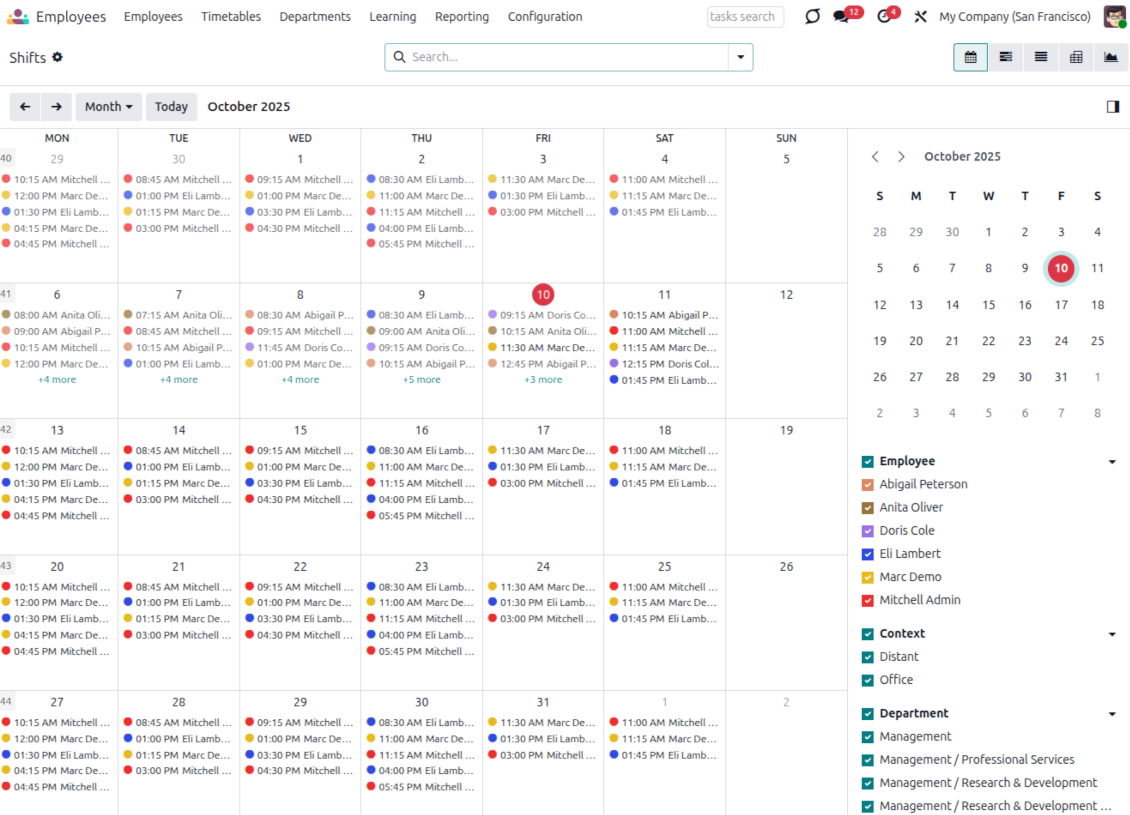
Task: Click the Shifts settings gear icon
Action: click(x=58, y=57)
